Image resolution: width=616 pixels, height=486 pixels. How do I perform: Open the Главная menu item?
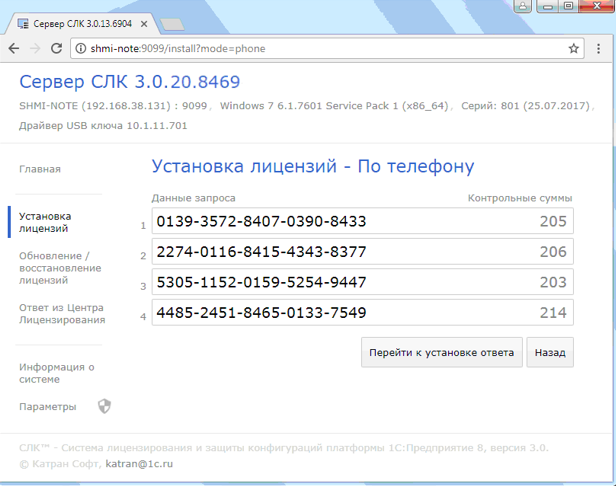(x=40, y=169)
